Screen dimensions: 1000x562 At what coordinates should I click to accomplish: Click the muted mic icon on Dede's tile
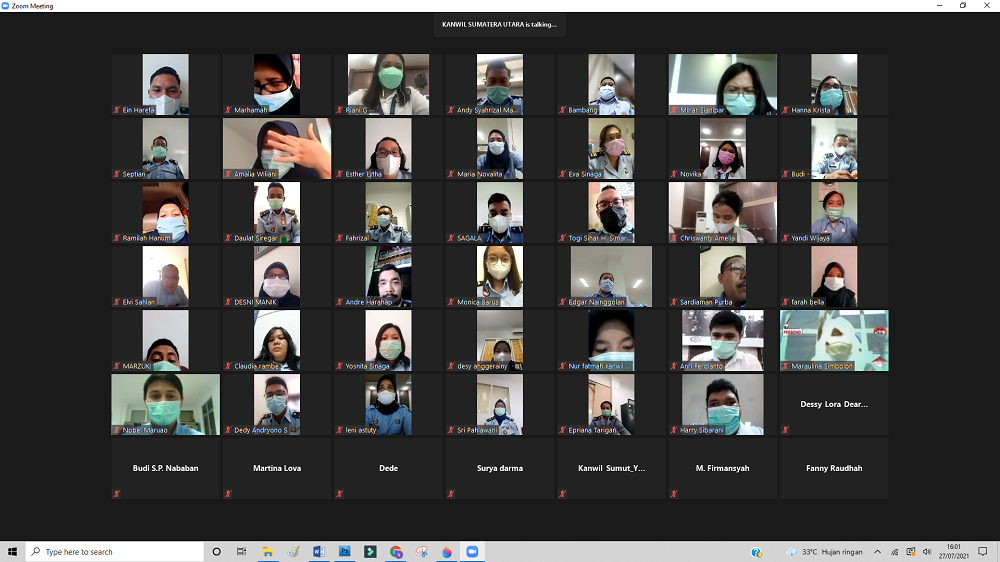point(339,493)
